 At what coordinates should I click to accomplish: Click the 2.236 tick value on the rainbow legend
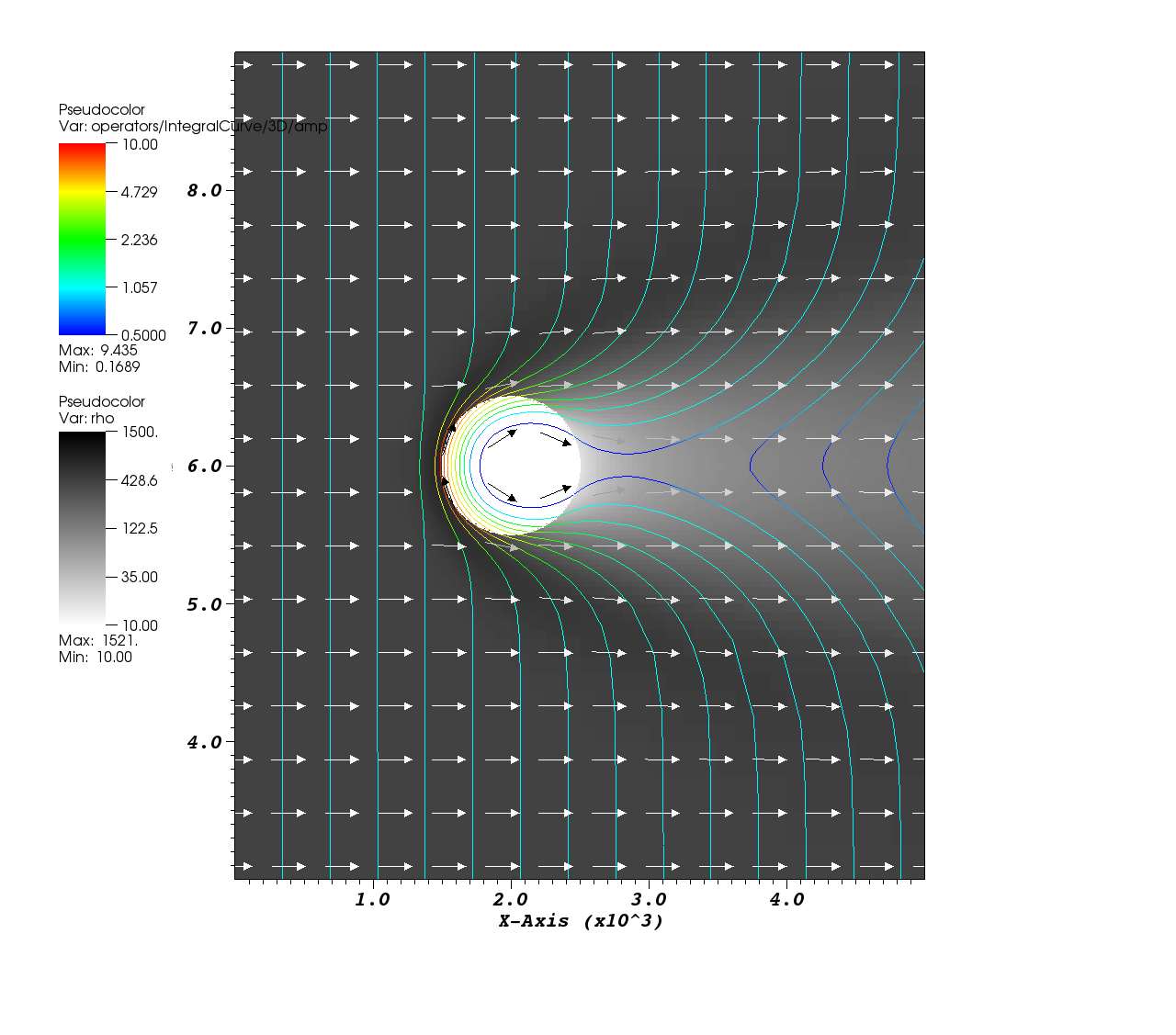click(140, 240)
